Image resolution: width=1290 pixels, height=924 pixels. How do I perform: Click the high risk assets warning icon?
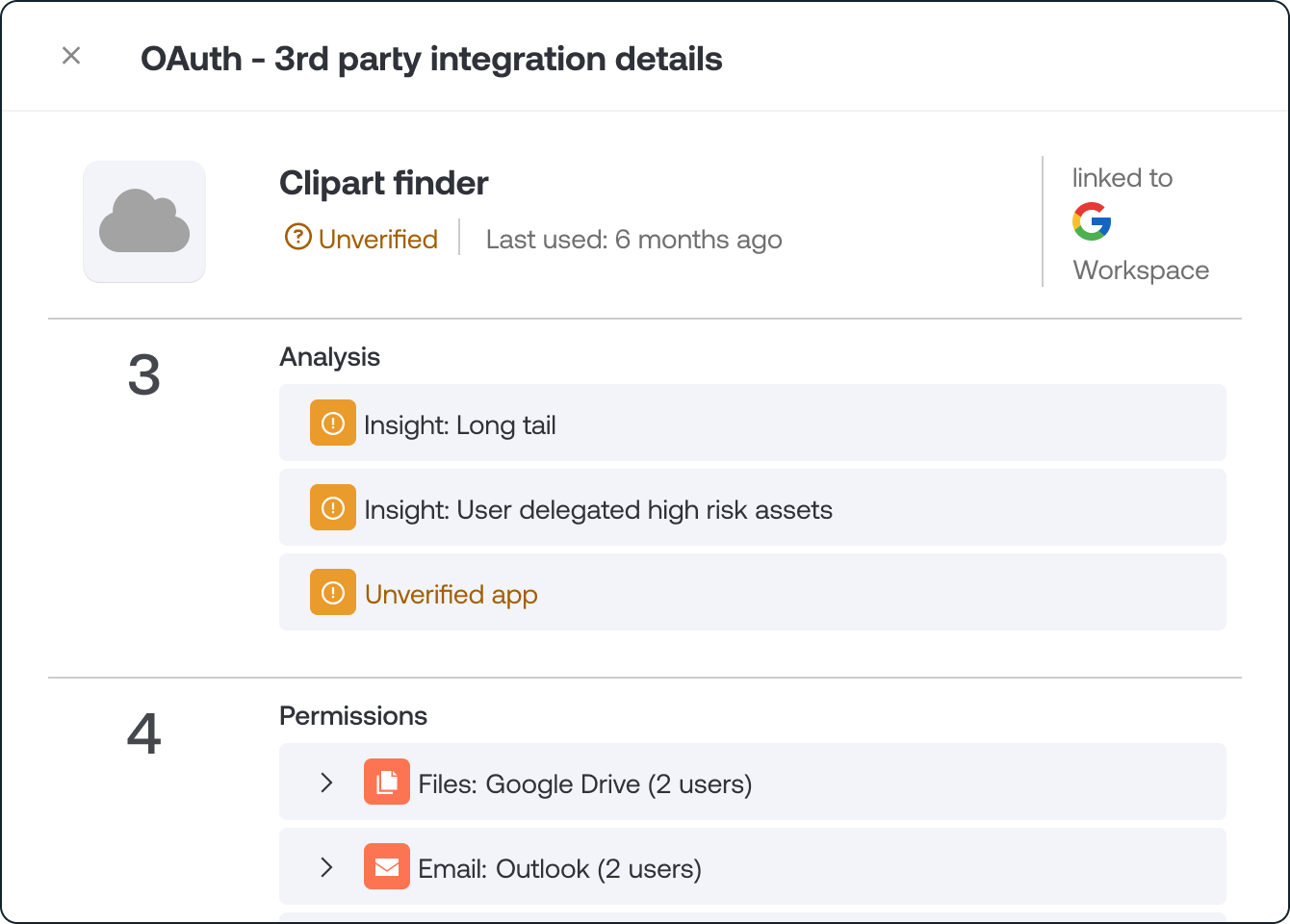[333, 507]
